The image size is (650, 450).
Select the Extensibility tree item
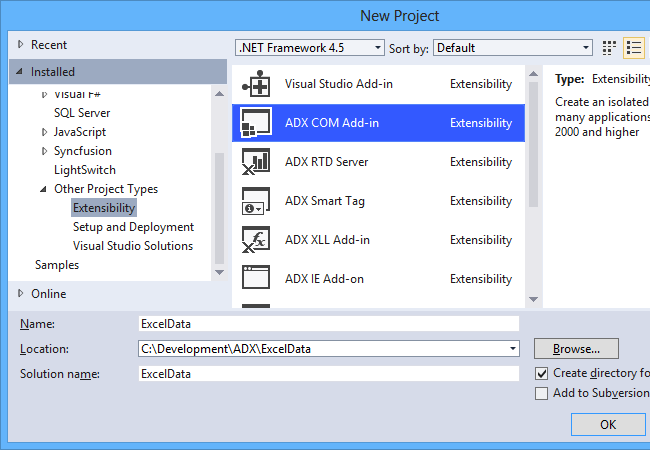(x=104, y=208)
